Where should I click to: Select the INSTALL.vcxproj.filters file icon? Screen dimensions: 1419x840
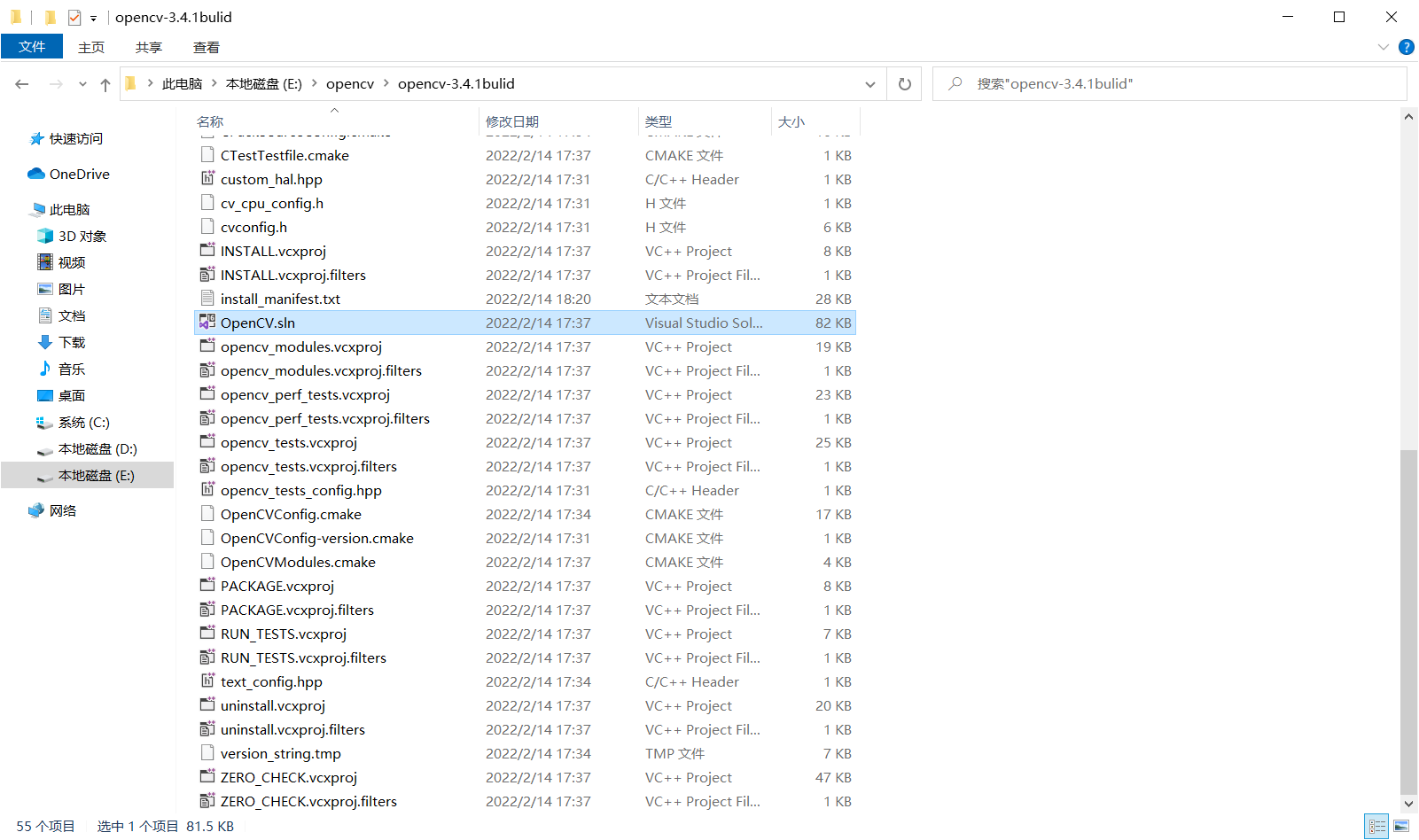point(207,275)
